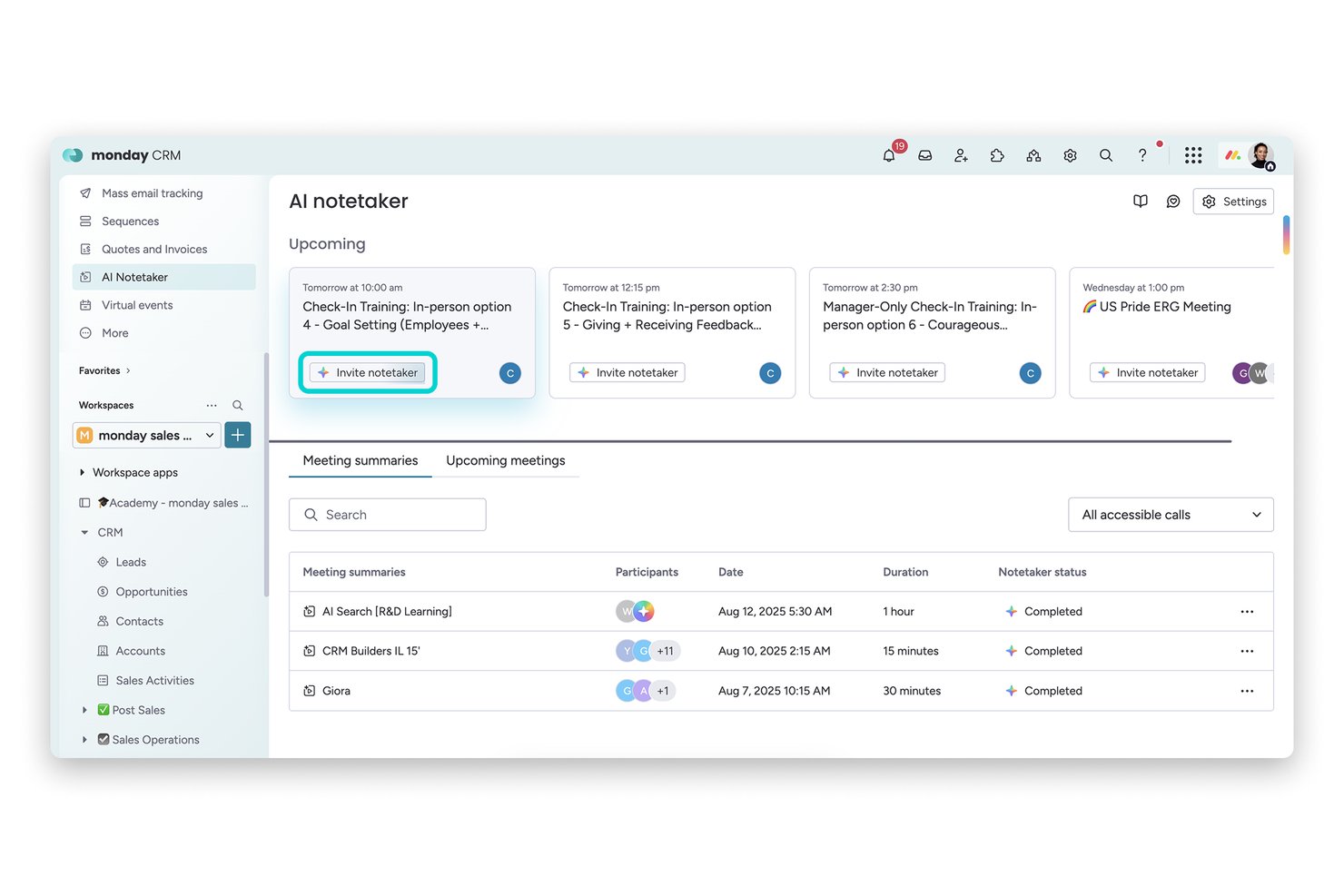
Task: Open AI notetaker Settings
Action: pos(1233,202)
